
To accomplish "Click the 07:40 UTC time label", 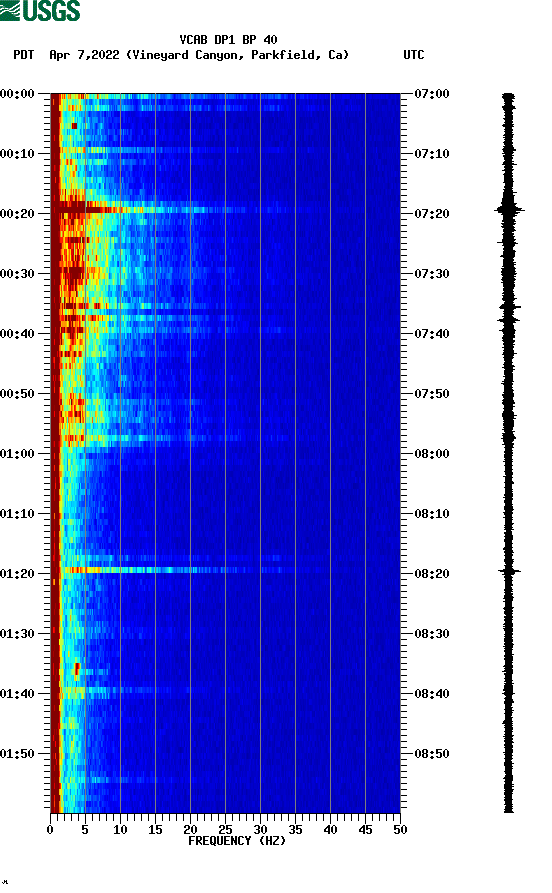I will click(x=432, y=333).
